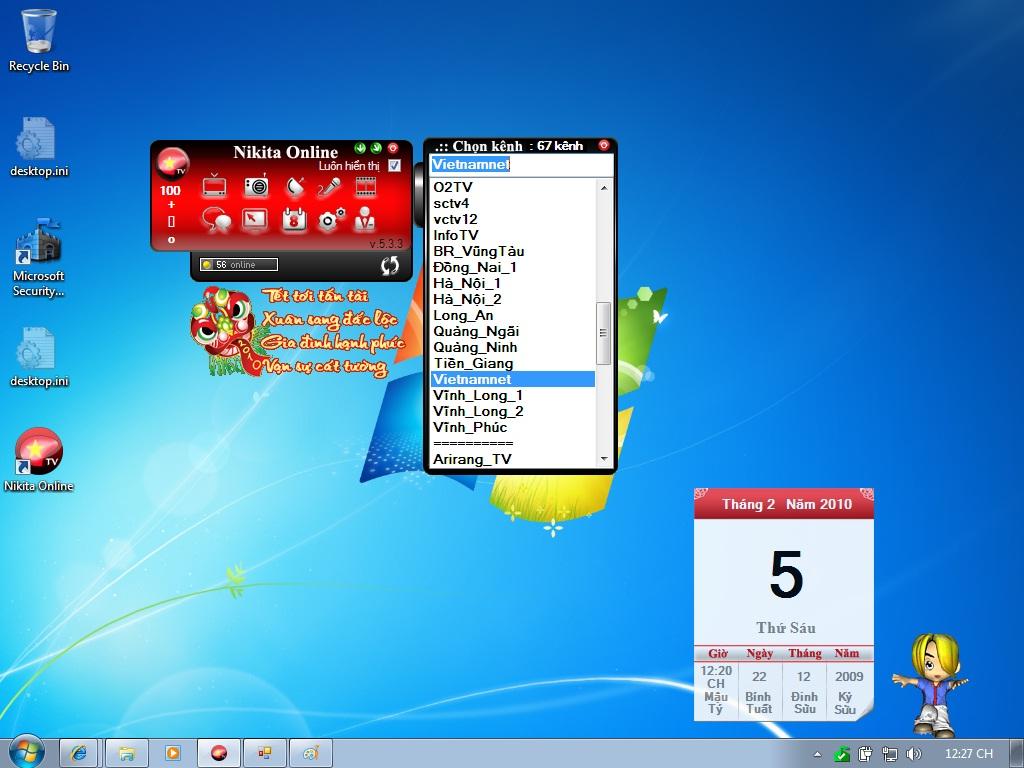1024x768 pixels.
Task: Open the radio icon in Nikita Online
Action: pos(257,187)
